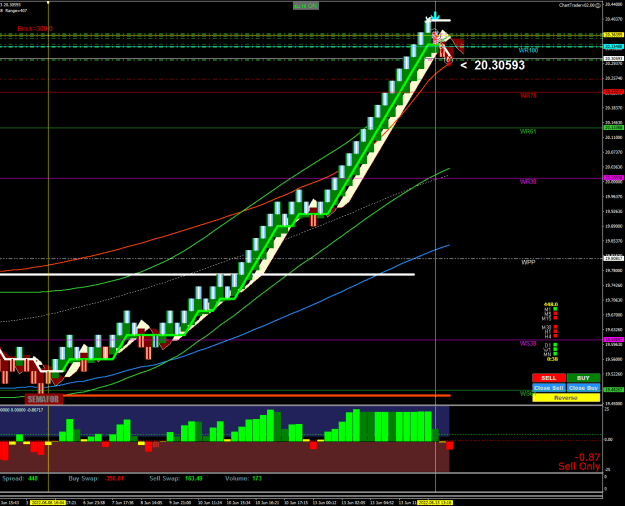Select the WR78 pivot level label
Viewport: 625px width, 506px height.
(528, 95)
